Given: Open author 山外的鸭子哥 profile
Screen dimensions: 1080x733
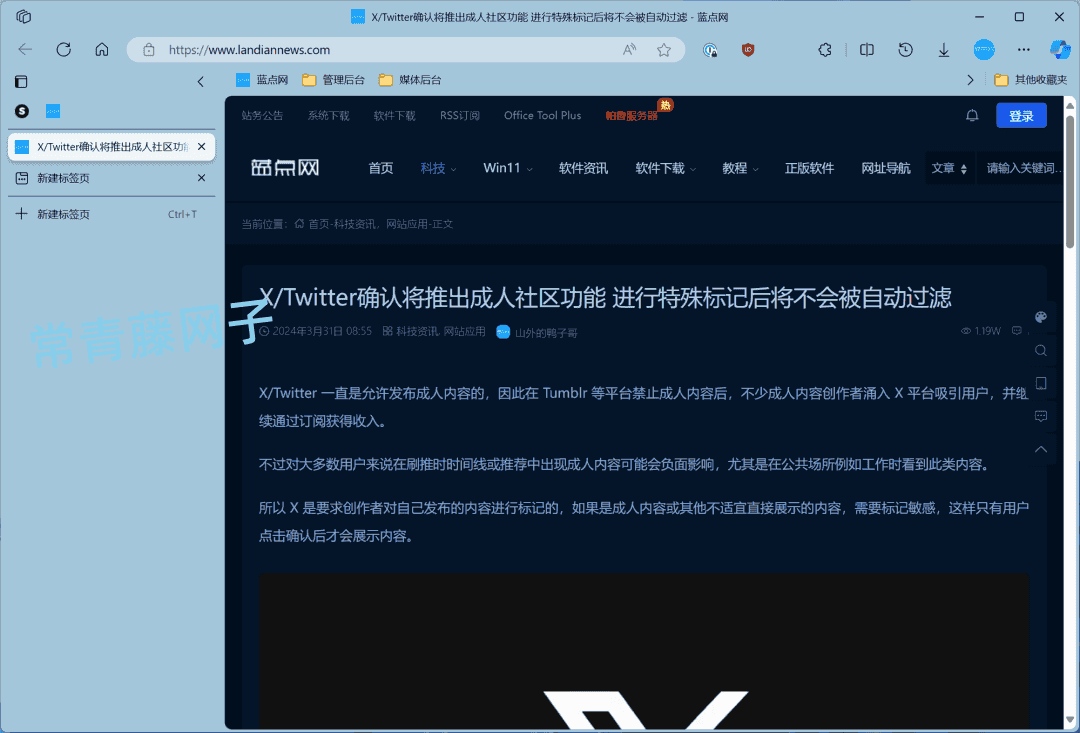Looking at the screenshot, I should point(537,332).
